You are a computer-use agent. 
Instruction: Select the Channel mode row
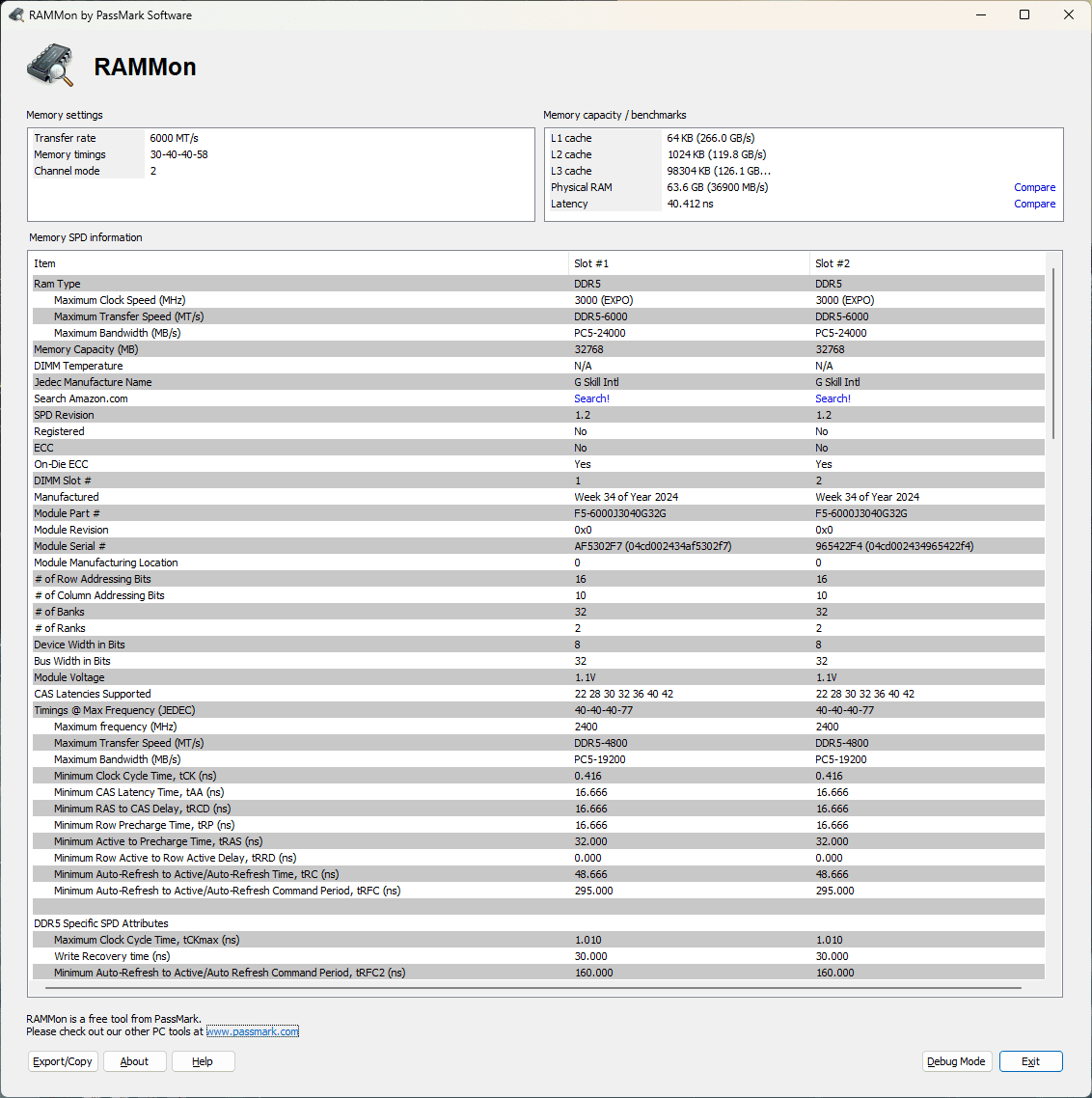pyautogui.click(x=280, y=171)
